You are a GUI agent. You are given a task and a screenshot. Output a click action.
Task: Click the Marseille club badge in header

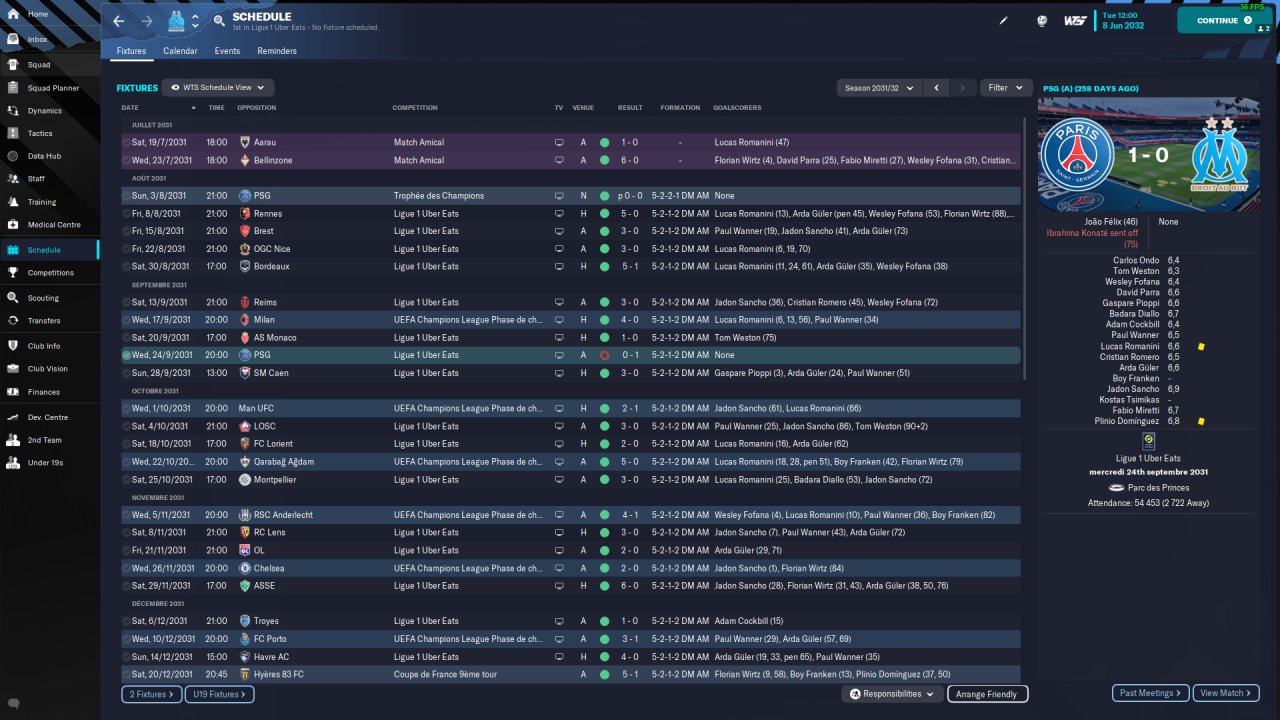click(x=176, y=21)
